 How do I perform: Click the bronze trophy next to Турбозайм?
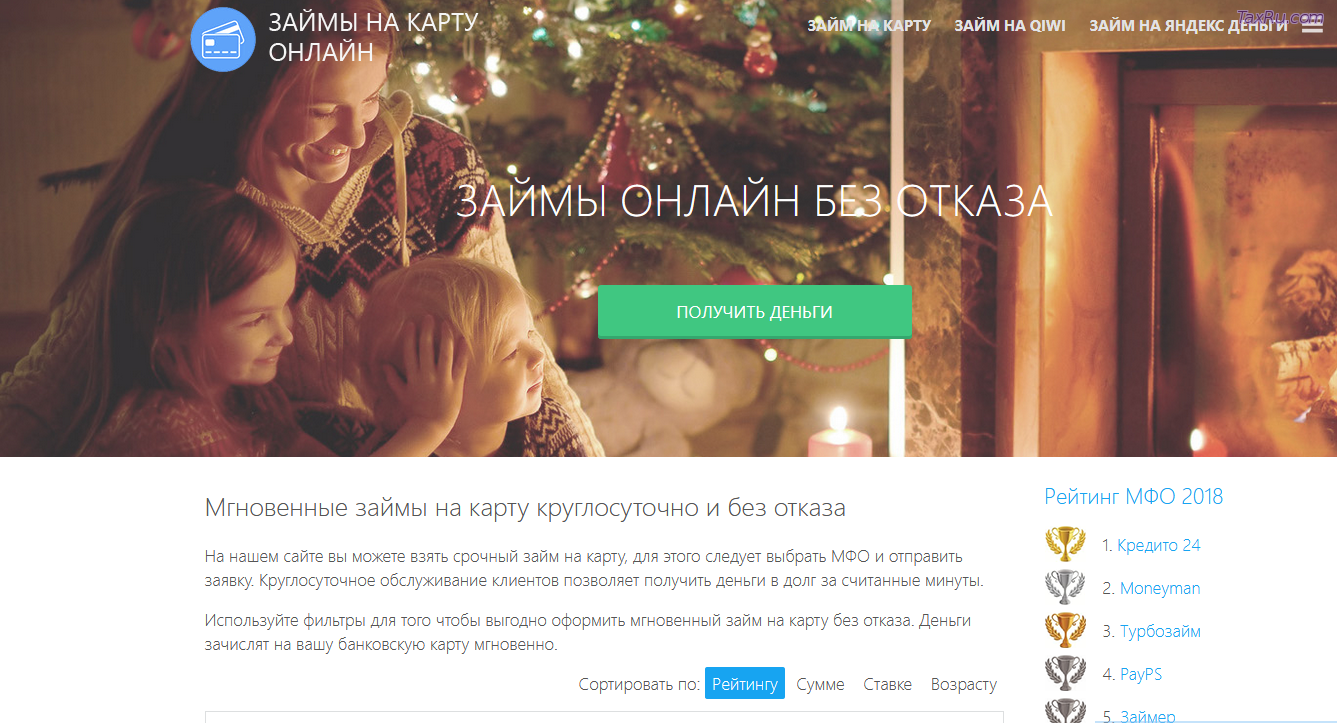coord(1065,630)
